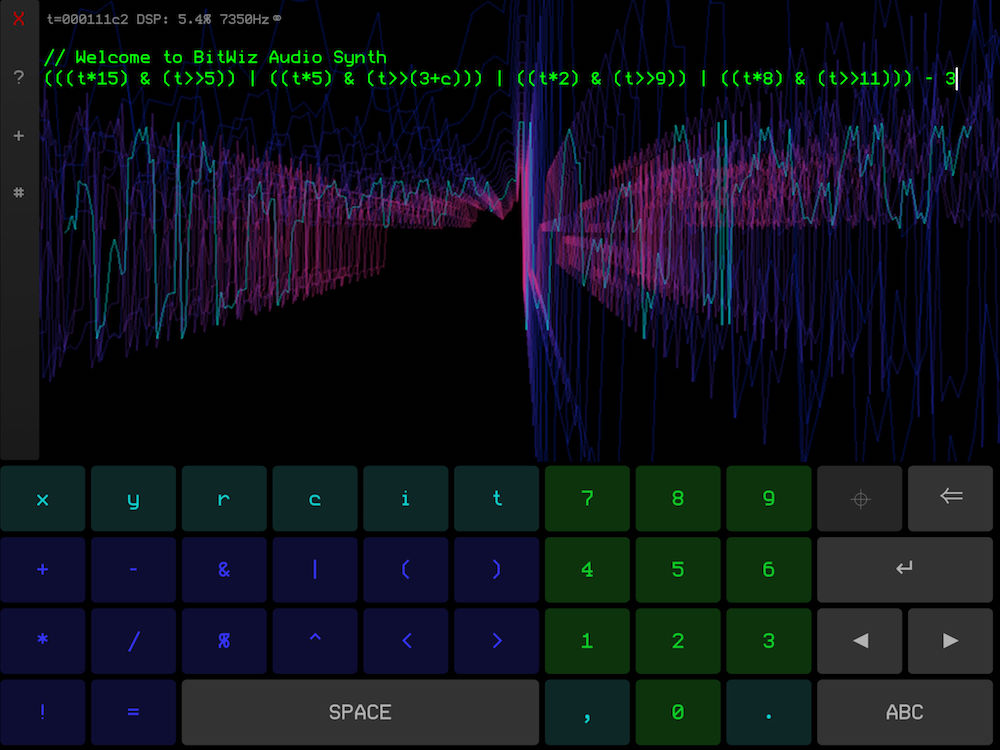The width and height of the screenshot is (1000, 750).
Task: Tap the asterisk multiply key
Action: [43, 641]
